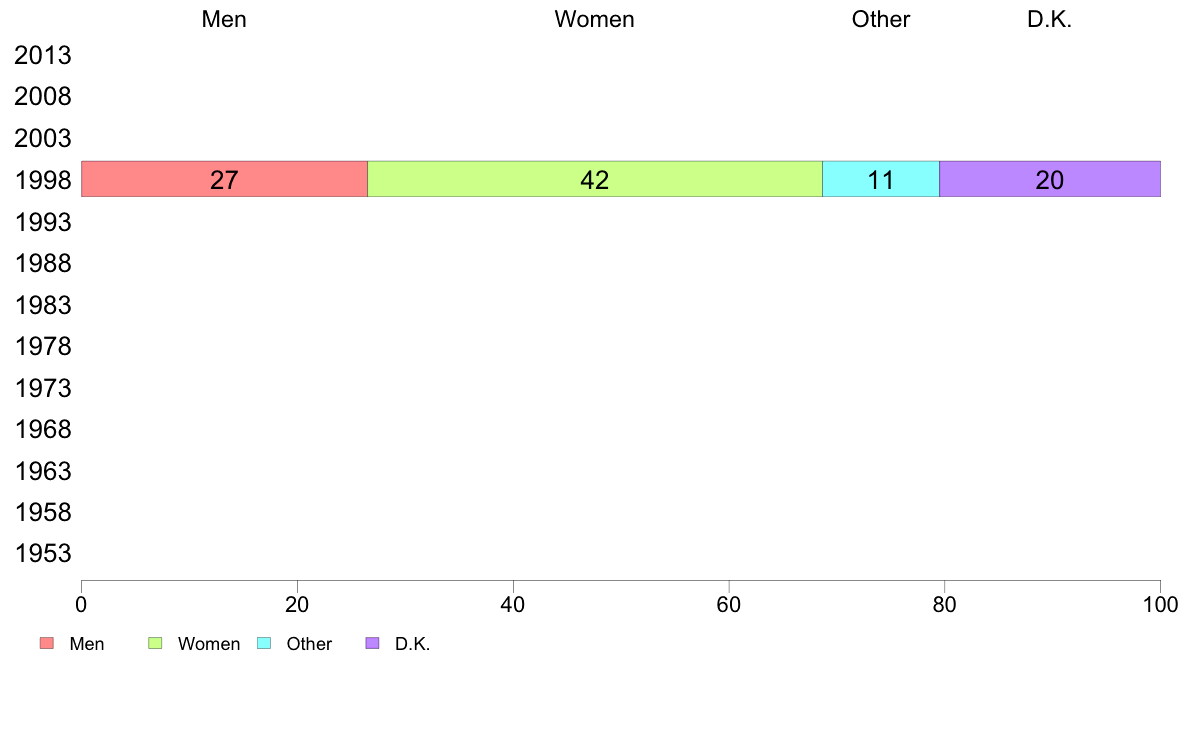Select the red Men bar segment labeled 27
The width and height of the screenshot is (1188, 736).
tap(224, 179)
